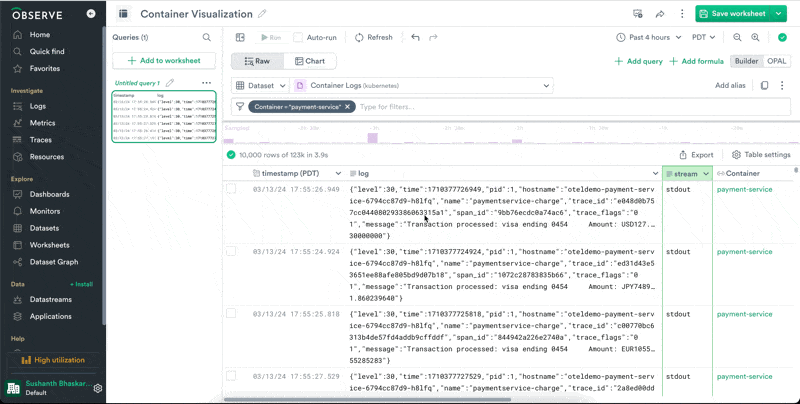The width and height of the screenshot is (800, 404).
Task: Click Add query
Action: [638, 61]
